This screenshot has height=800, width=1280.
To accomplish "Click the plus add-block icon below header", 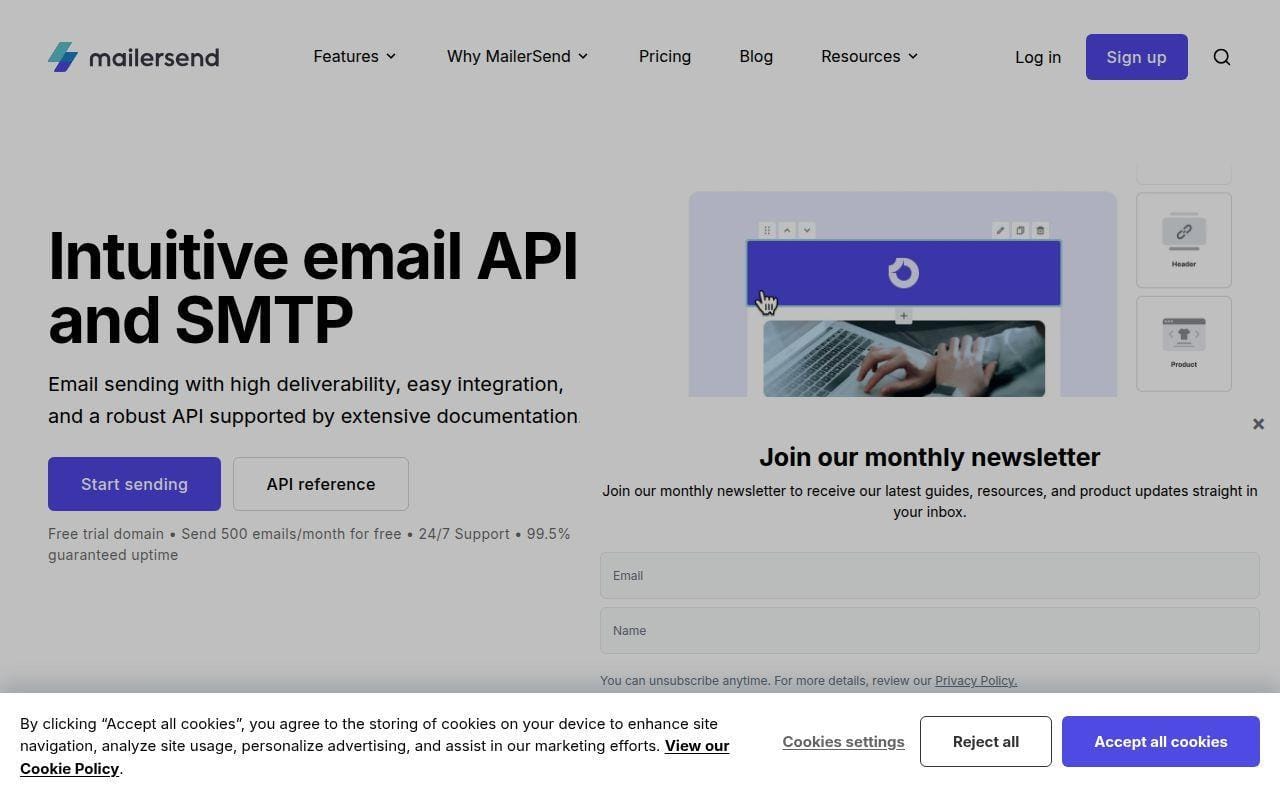I will tap(903, 316).
